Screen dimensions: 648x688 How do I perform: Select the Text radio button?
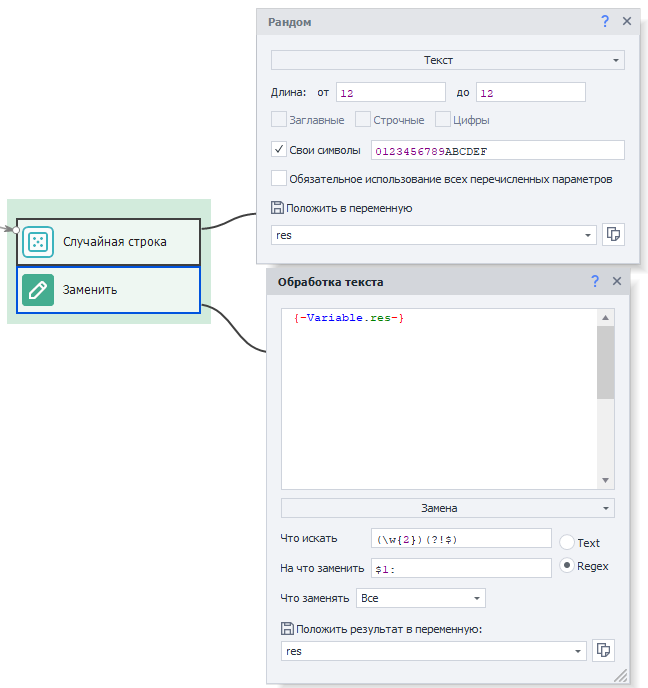pyautogui.click(x=567, y=542)
